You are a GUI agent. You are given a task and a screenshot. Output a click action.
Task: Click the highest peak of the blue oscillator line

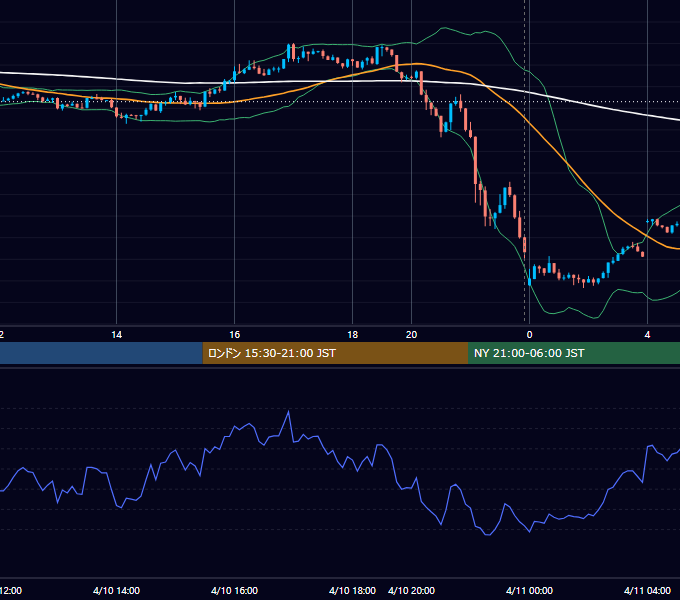point(288,412)
